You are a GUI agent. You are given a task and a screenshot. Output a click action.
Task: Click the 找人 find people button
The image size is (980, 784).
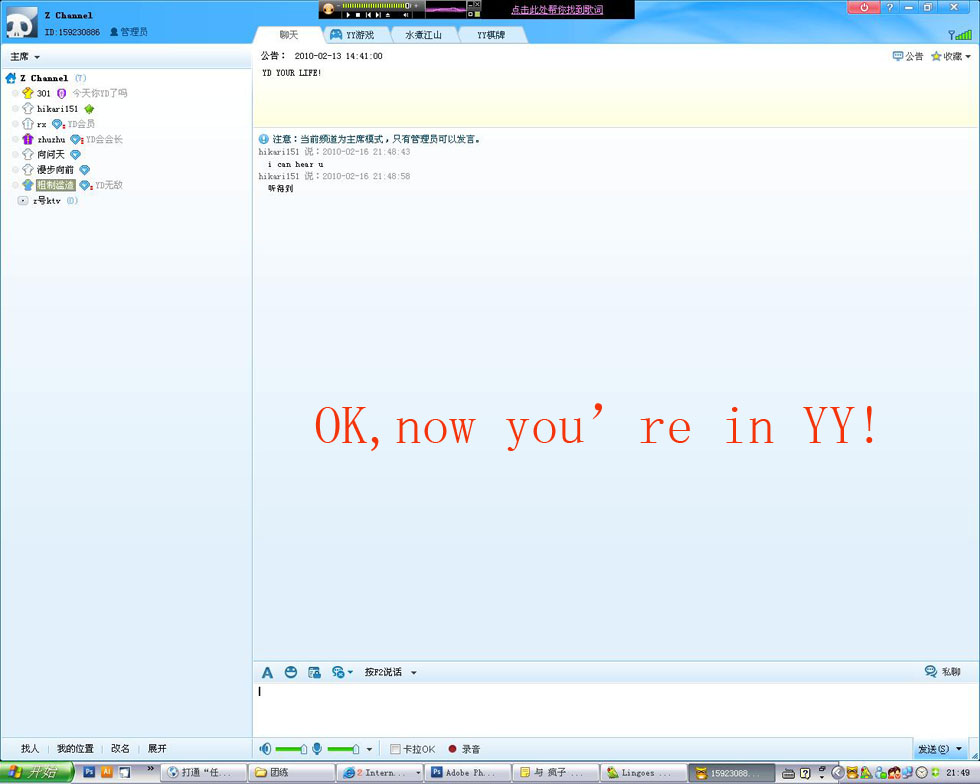coord(30,748)
